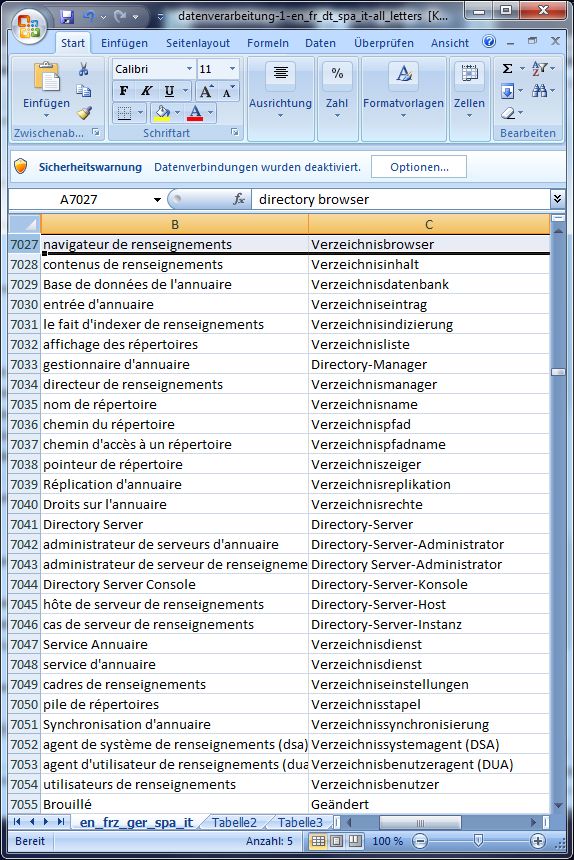The width and height of the screenshot is (574, 860).
Task: Open Zwischenablage dialog launcher
Action: [96, 132]
